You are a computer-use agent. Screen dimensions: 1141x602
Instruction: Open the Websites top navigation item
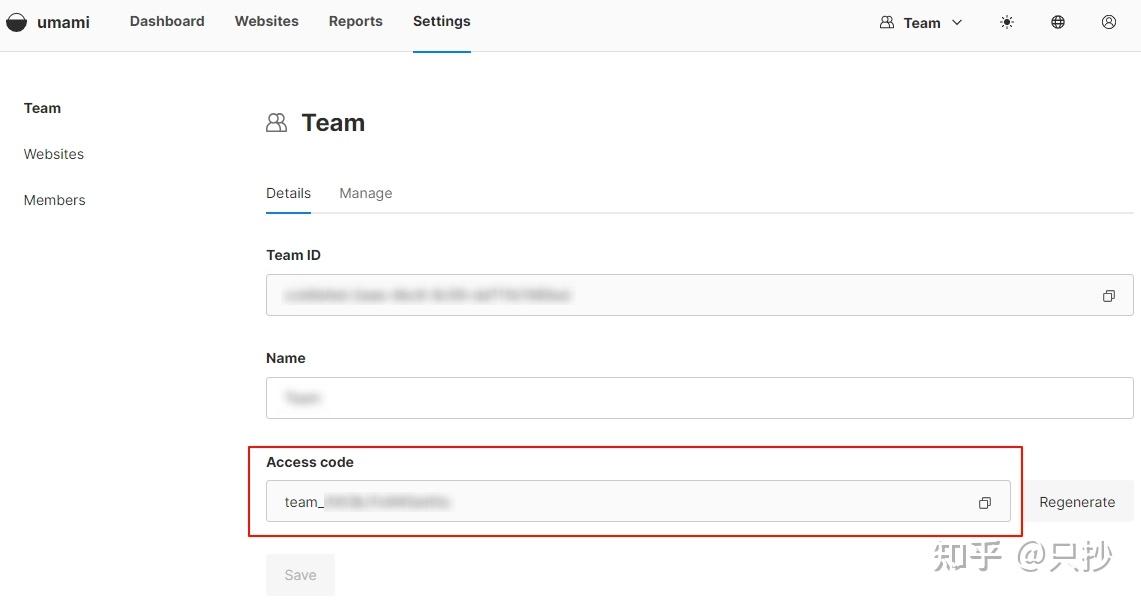click(266, 21)
